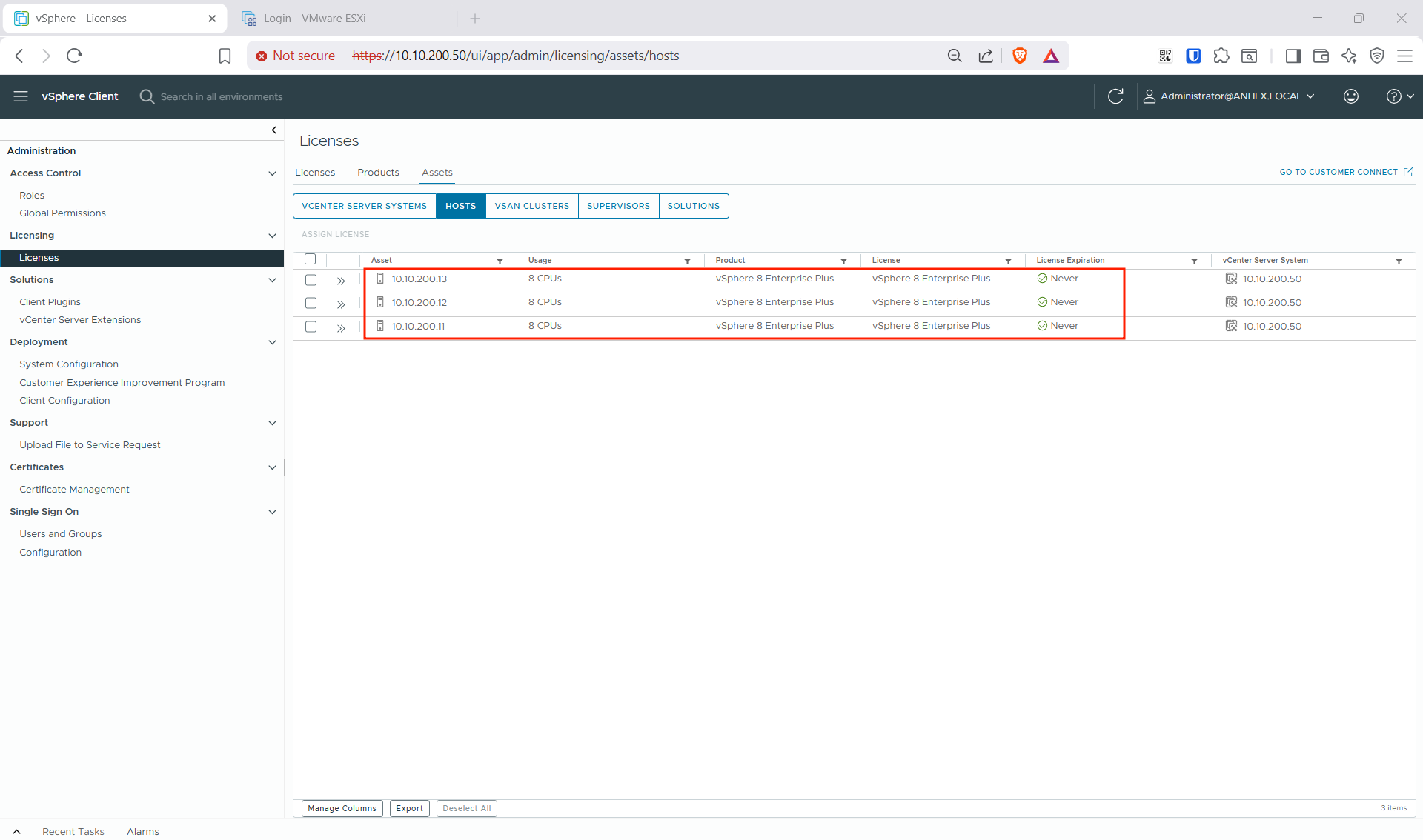Collapse the Access Control section
The height and width of the screenshot is (840, 1423).
coord(272,173)
